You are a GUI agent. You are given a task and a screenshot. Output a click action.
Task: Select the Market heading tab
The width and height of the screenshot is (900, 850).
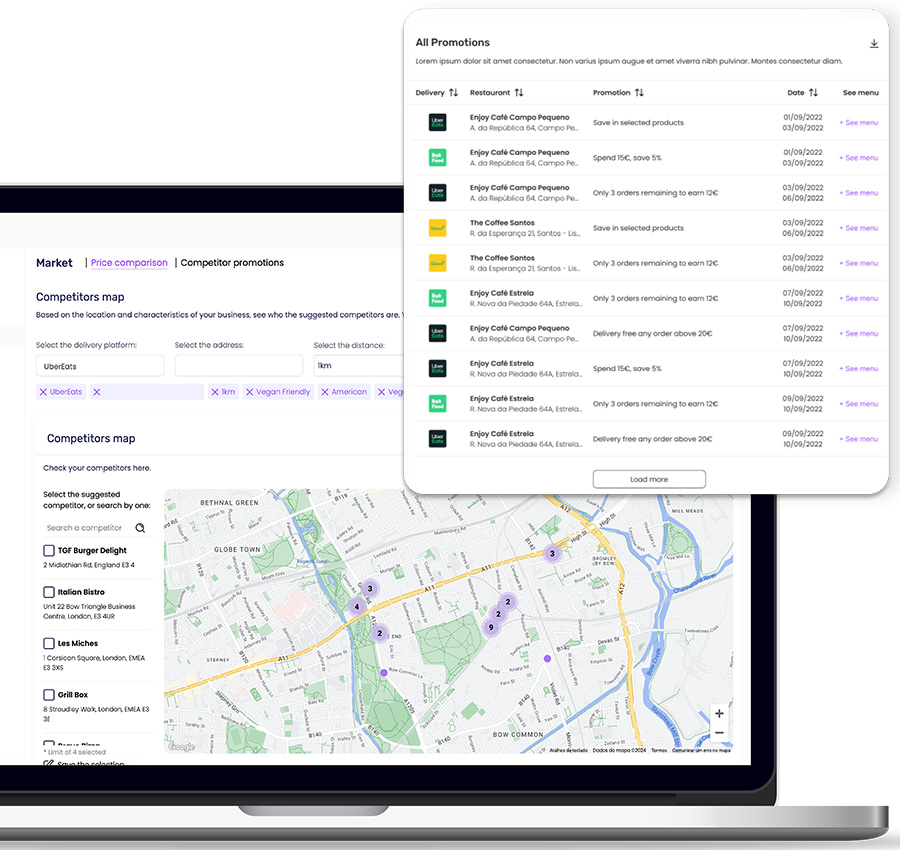[55, 263]
